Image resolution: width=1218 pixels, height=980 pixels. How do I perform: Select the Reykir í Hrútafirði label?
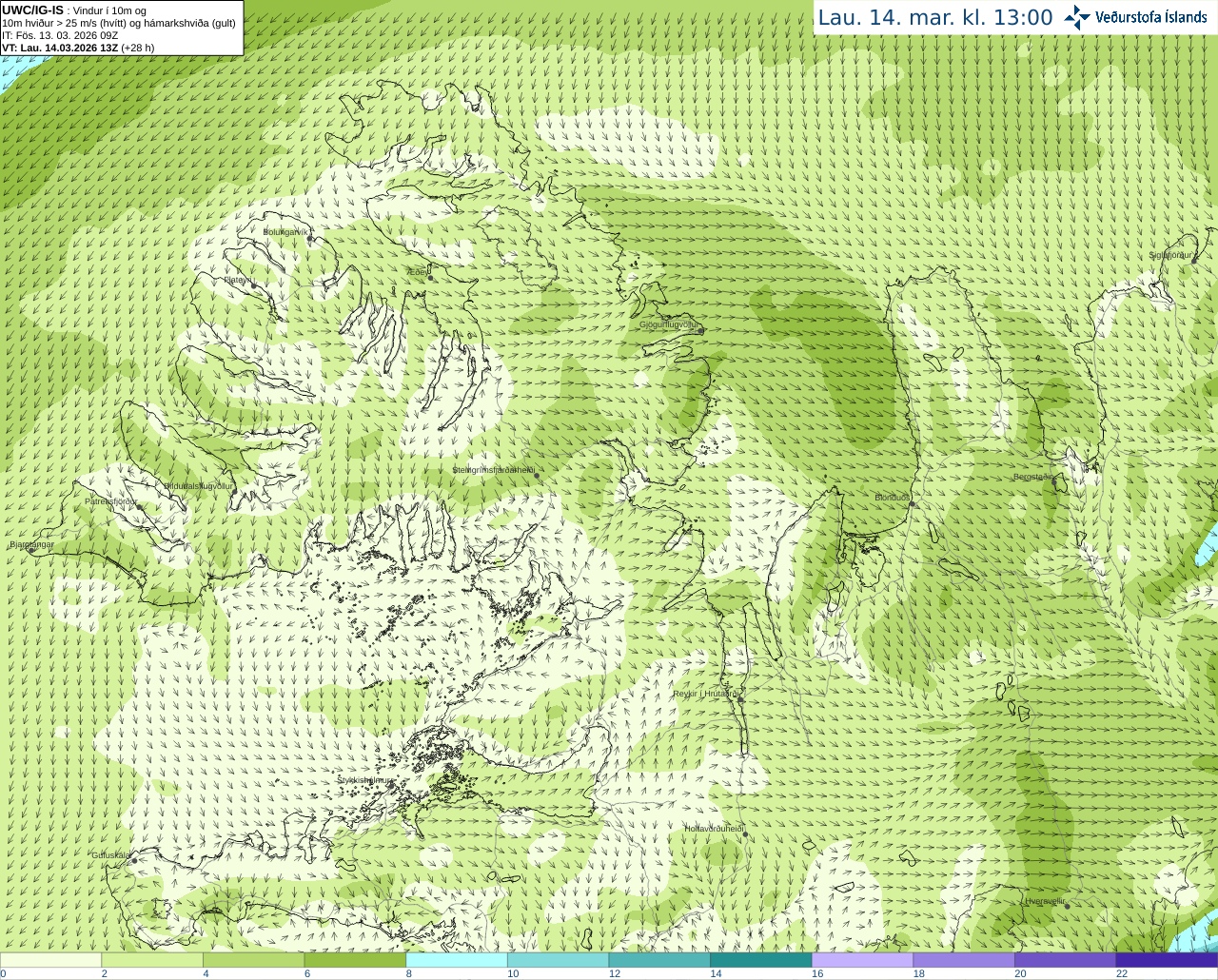(706, 694)
